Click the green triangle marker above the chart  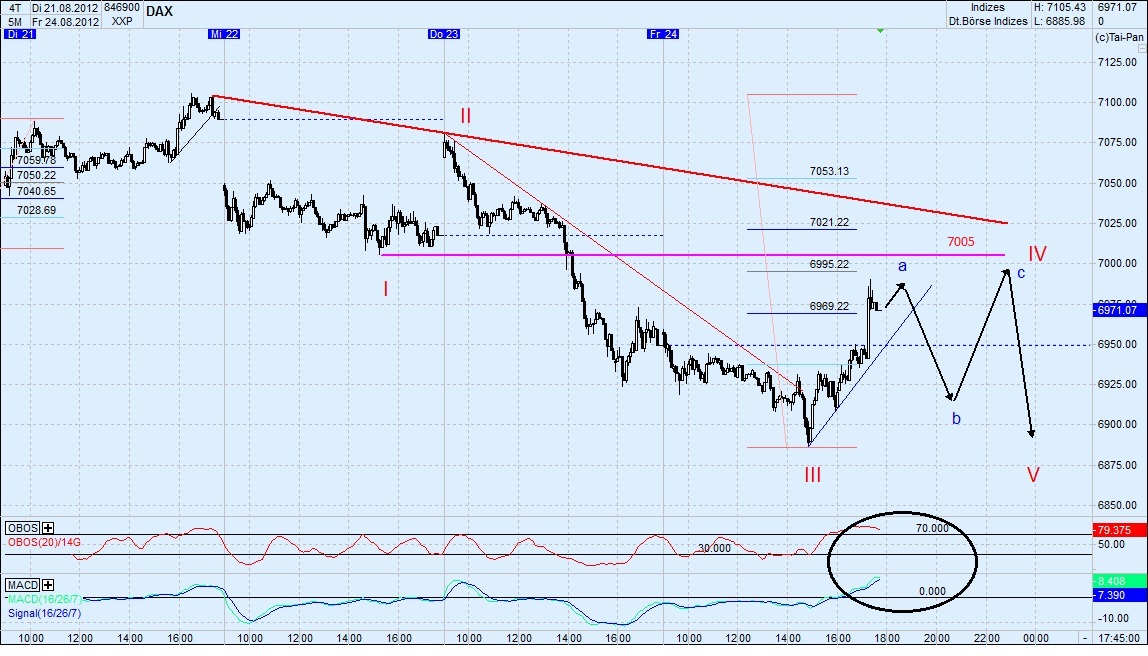(880, 32)
